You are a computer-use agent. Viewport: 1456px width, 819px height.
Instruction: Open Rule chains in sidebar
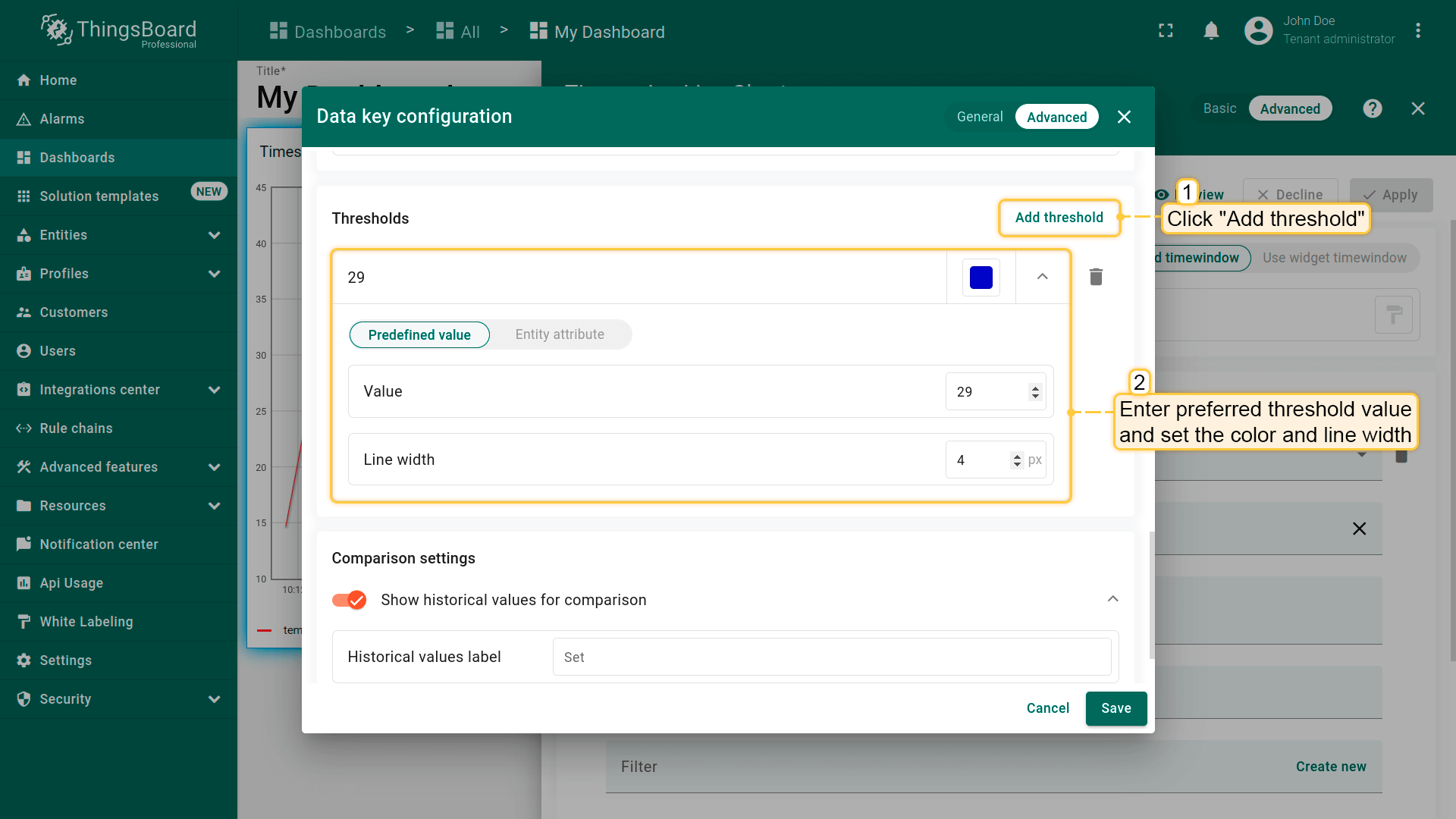pyautogui.click(x=76, y=428)
